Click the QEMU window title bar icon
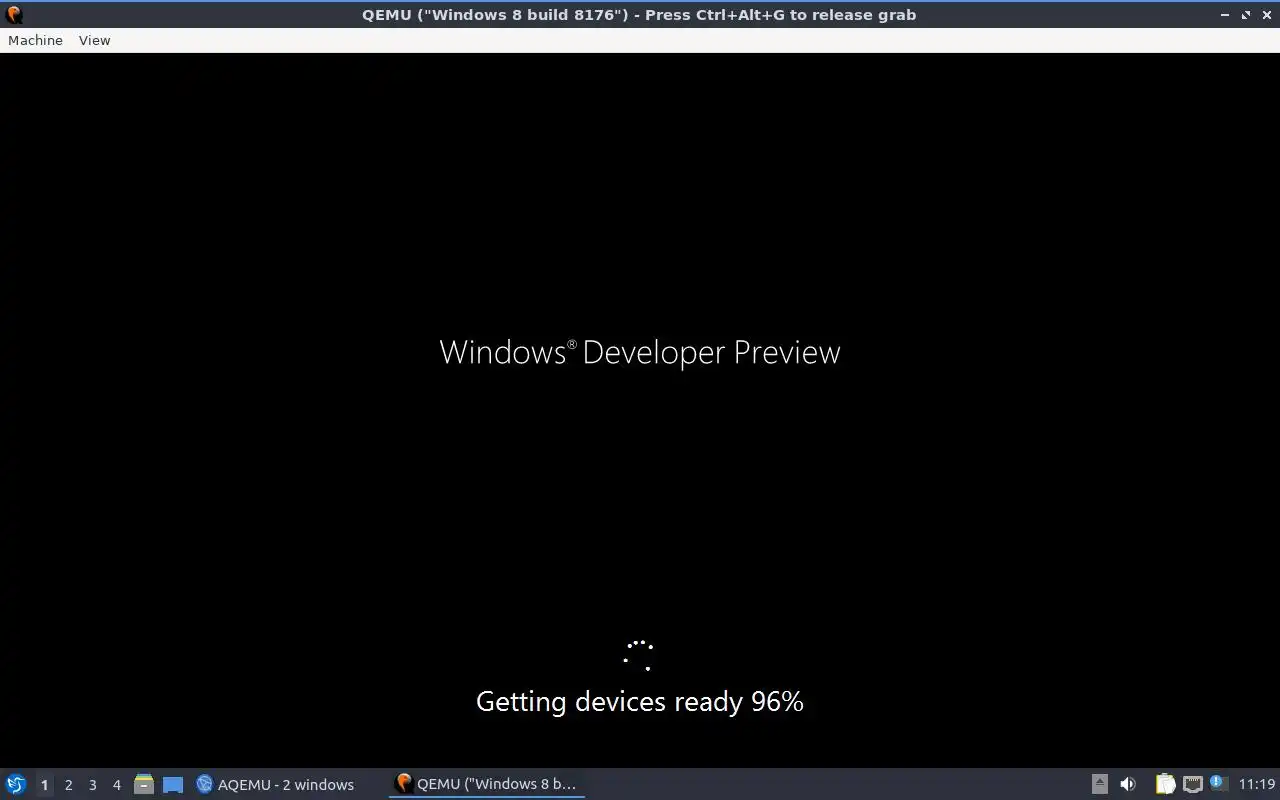 14,14
